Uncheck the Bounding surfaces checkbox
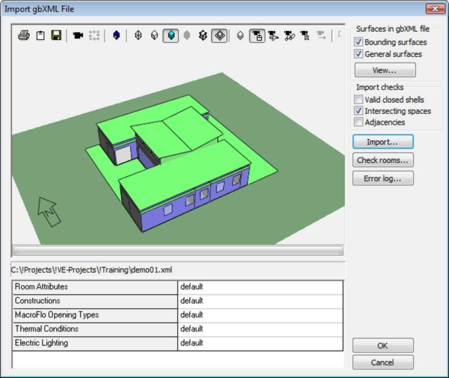Viewport: 449px width, 378px height. pos(358,42)
